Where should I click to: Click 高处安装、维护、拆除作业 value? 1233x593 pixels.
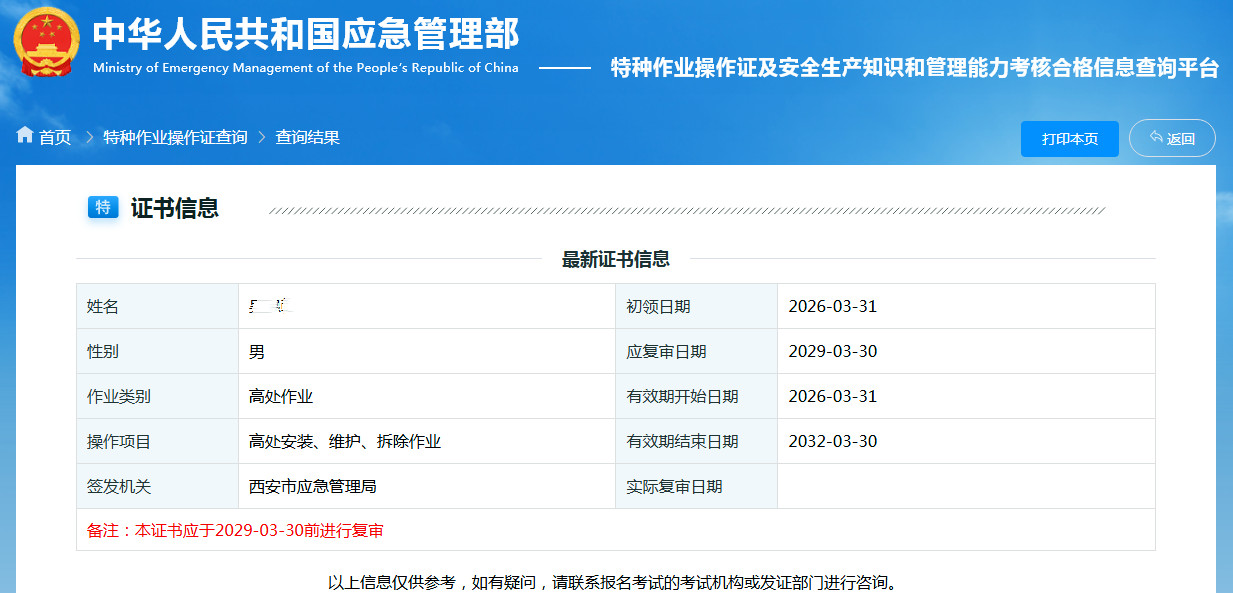[345, 441]
